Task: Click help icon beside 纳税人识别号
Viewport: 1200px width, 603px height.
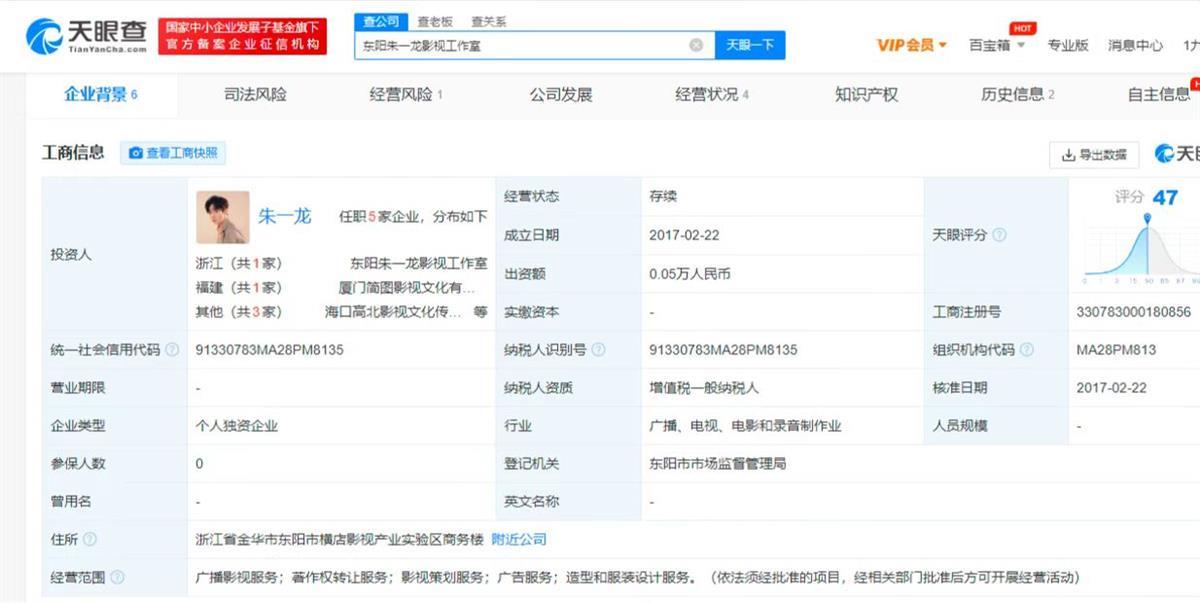Action: coord(598,350)
